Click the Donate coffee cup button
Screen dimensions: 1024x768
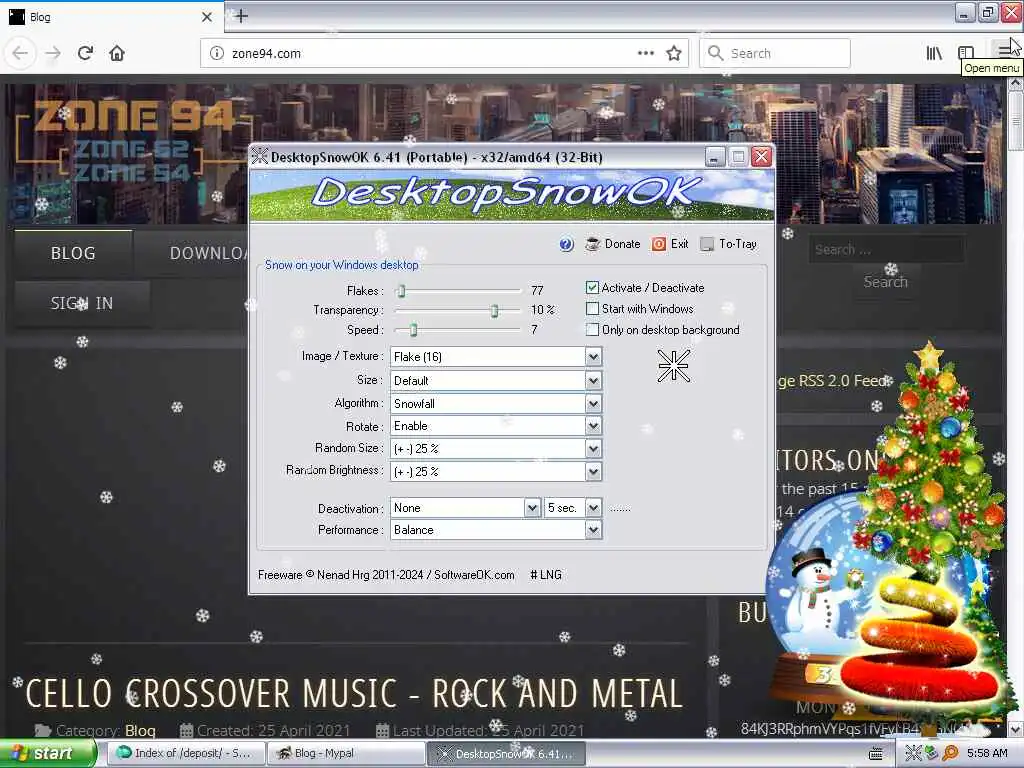613,244
